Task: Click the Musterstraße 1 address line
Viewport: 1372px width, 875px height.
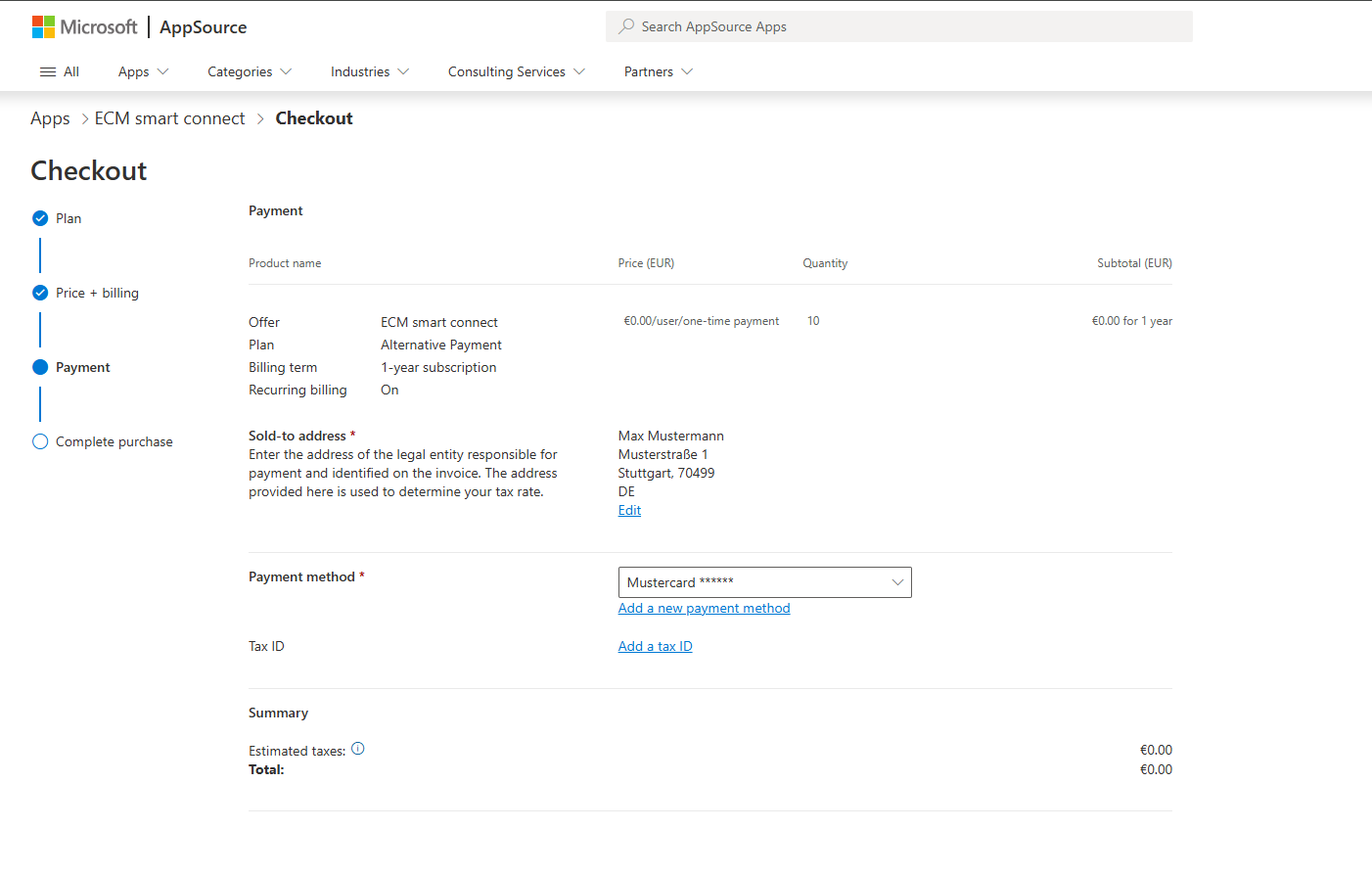Action: (663, 454)
